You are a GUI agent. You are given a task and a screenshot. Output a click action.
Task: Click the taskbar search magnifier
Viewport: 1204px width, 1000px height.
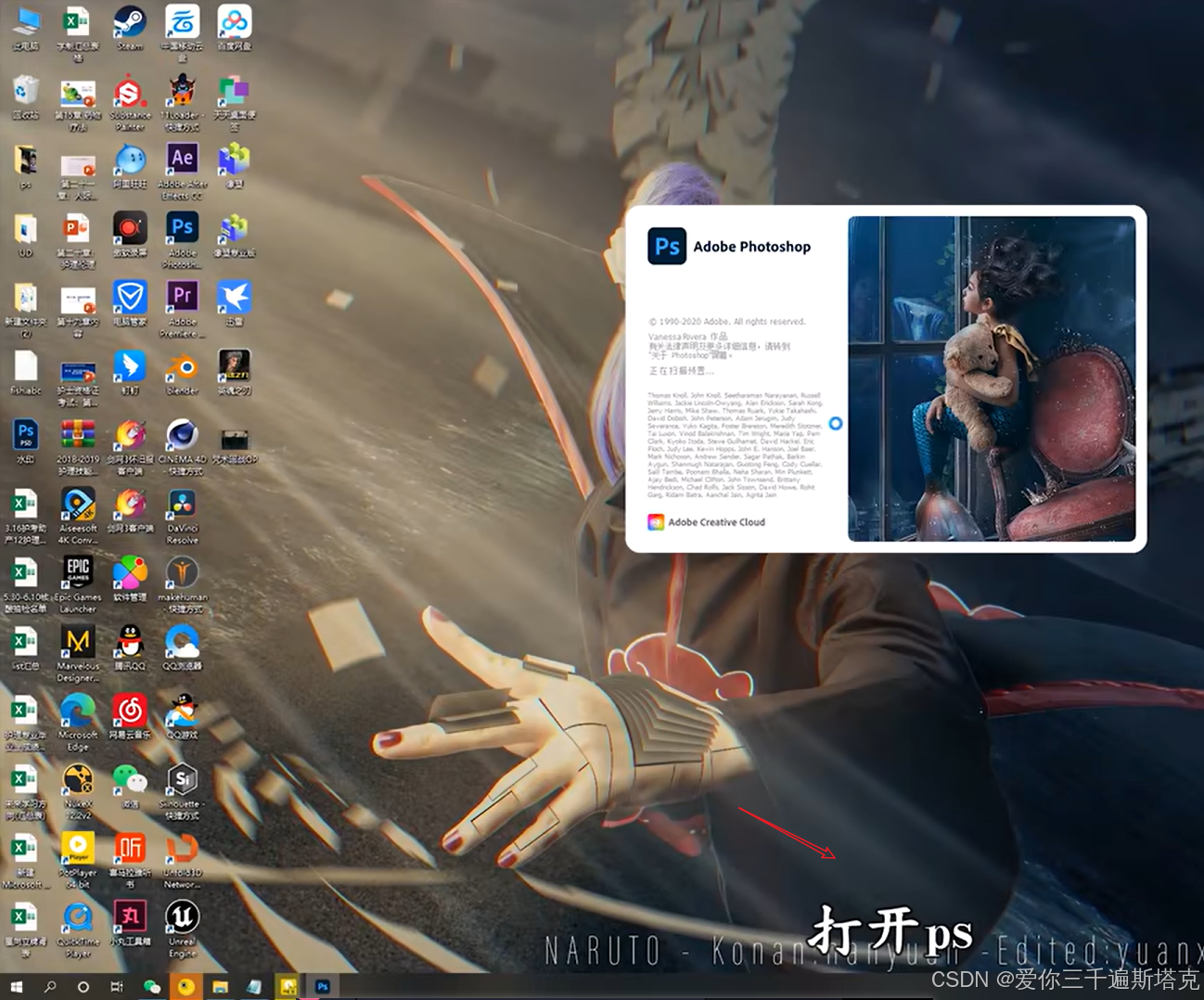[x=50, y=986]
